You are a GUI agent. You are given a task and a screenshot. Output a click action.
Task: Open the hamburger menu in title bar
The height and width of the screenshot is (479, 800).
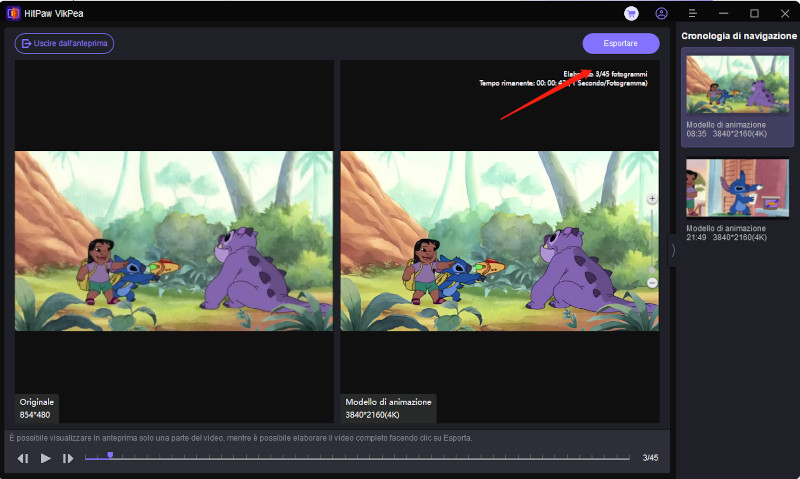(x=692, y=14)
